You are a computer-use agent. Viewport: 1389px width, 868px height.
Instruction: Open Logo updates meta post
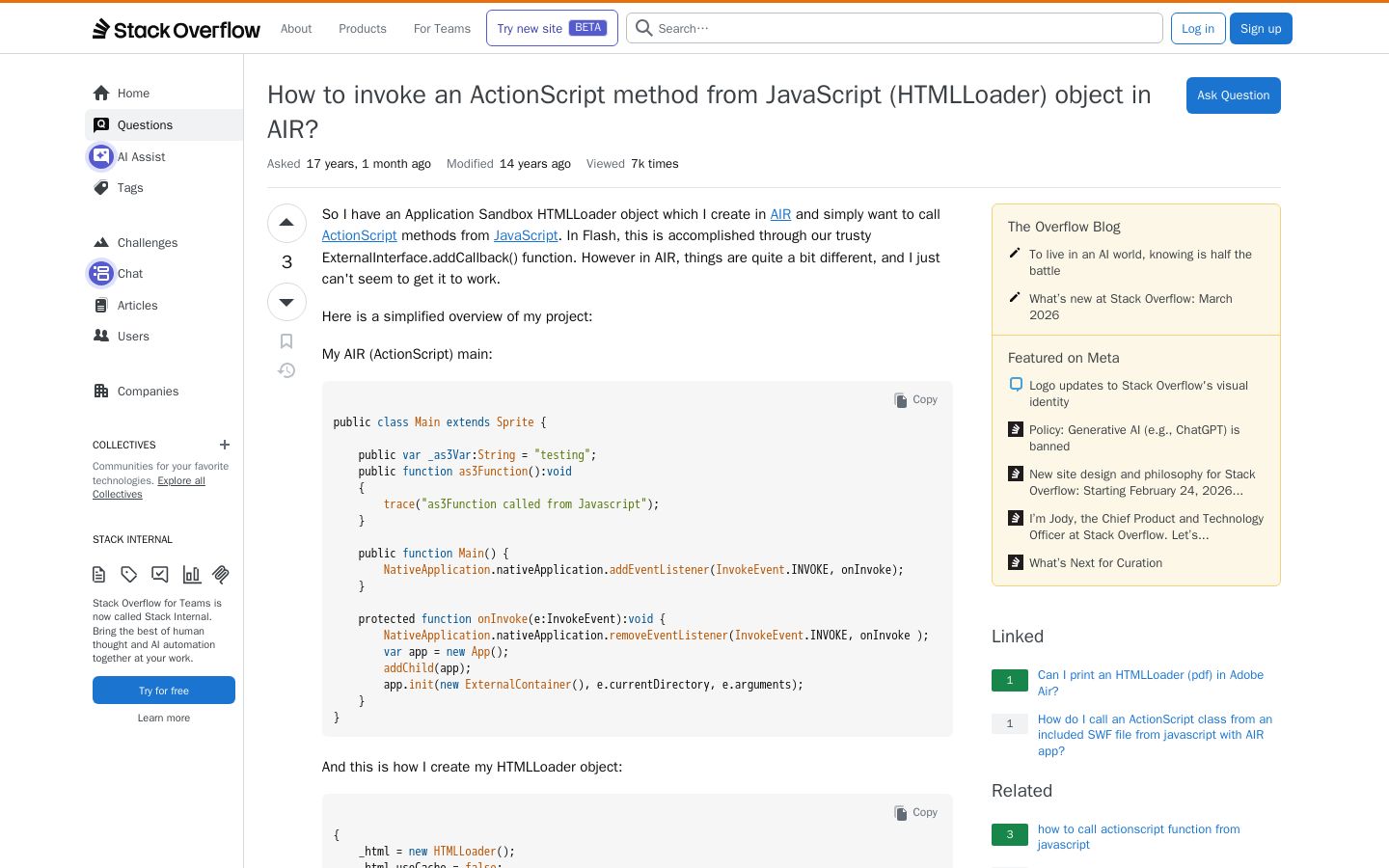coord(1138,393)
